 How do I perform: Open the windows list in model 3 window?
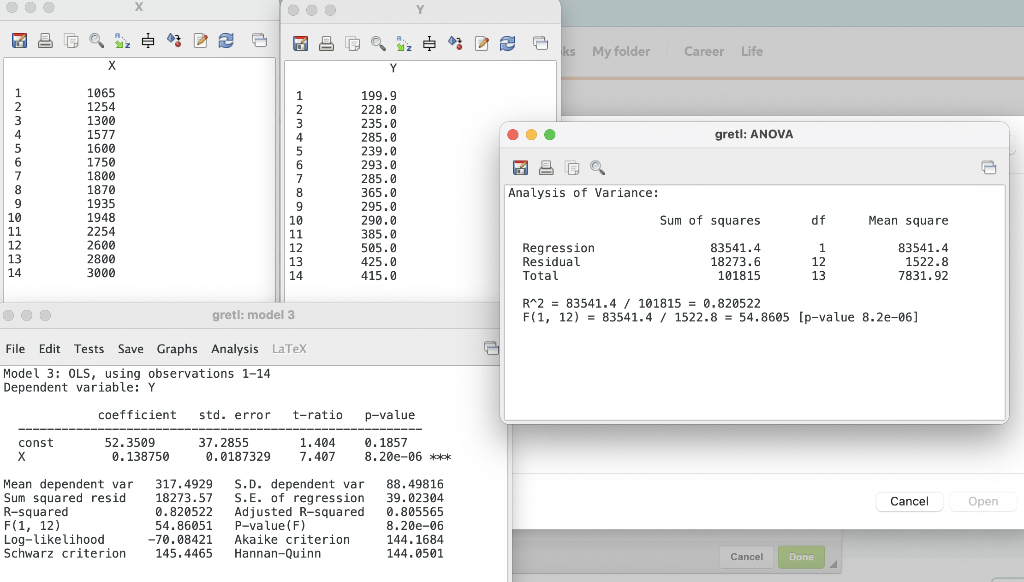point(491,348)
